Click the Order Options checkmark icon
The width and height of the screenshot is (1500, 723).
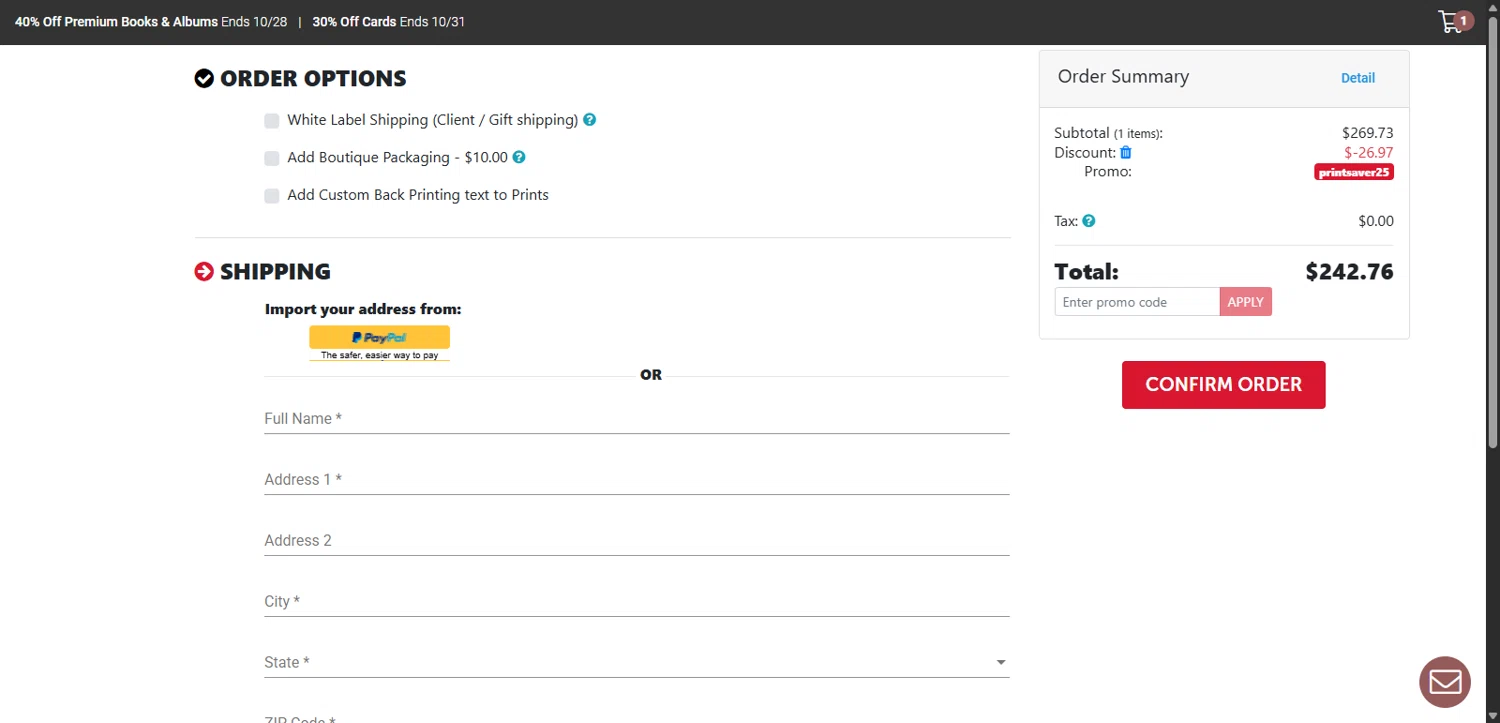tap(204, 79)
